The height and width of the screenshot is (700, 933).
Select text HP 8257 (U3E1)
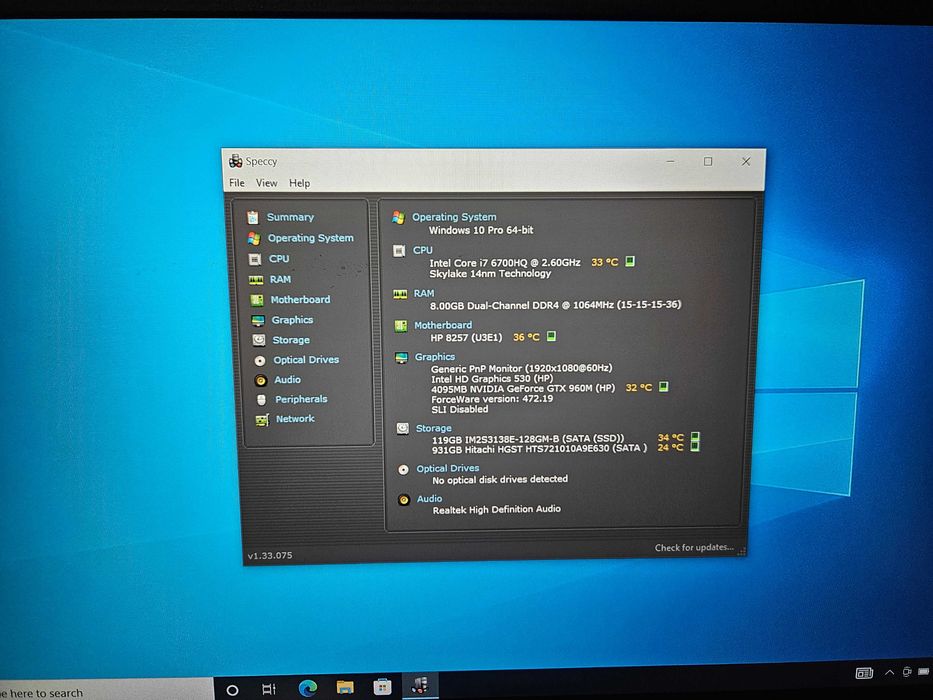tap(466, 338)
